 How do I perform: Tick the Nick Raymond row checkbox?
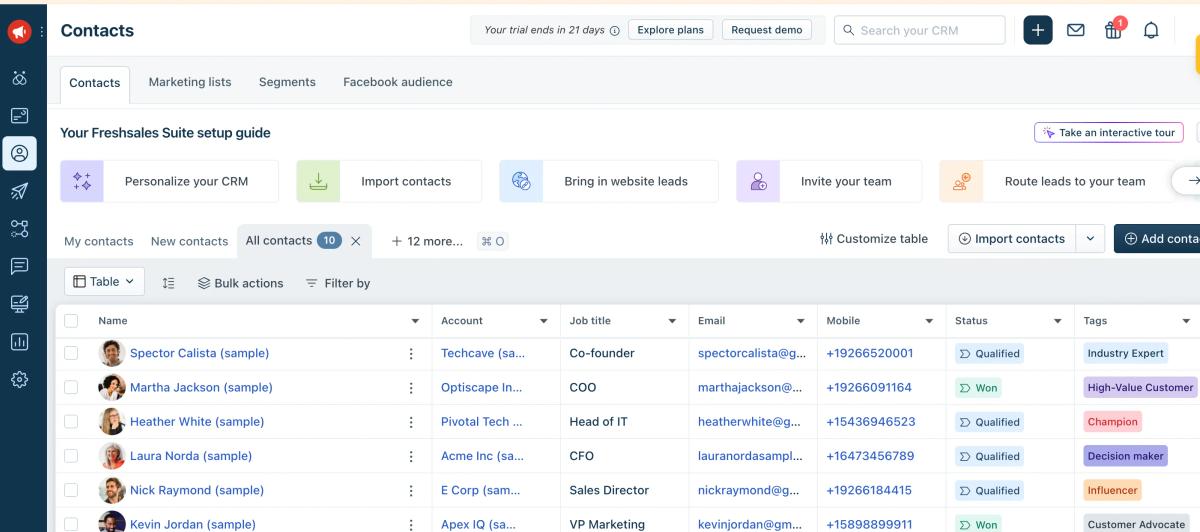click(71, 490)
